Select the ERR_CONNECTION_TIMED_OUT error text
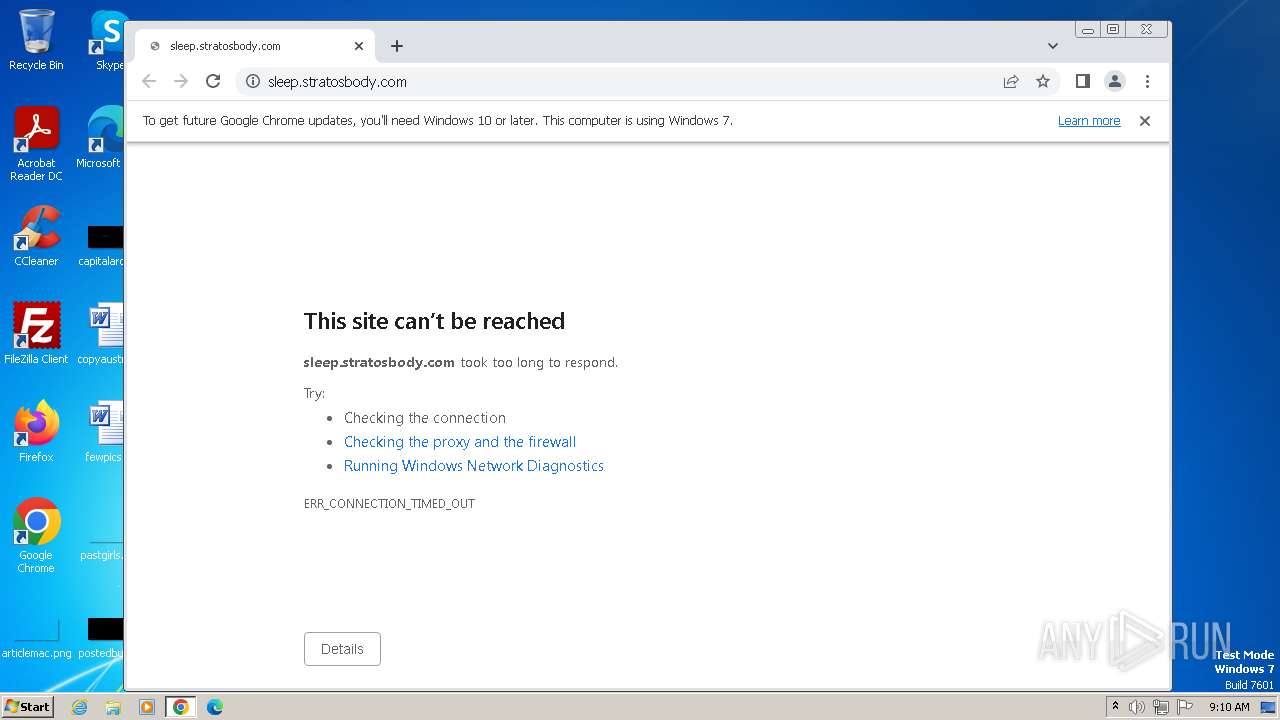The width and height of the screenshot is (1280, 720). click(389, 504)
